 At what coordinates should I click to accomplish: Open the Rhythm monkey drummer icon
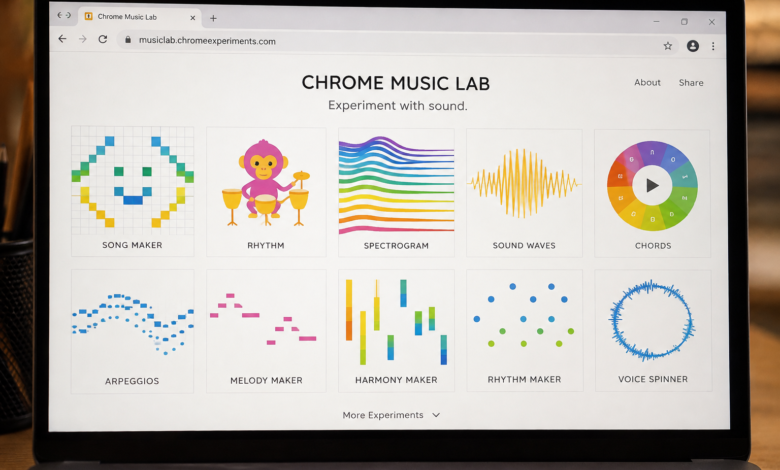(x=266, y=183)
